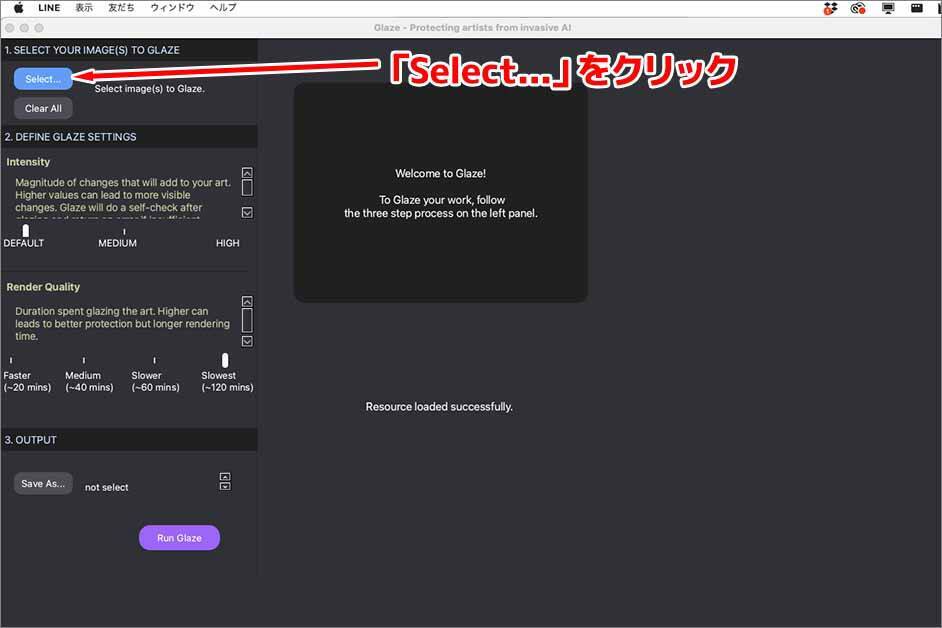The height and width of the screenshot is (628, 942).
Task: Click '2. DEFINE GLAZE SETTINGS' header
Action: tap(70, 137)
